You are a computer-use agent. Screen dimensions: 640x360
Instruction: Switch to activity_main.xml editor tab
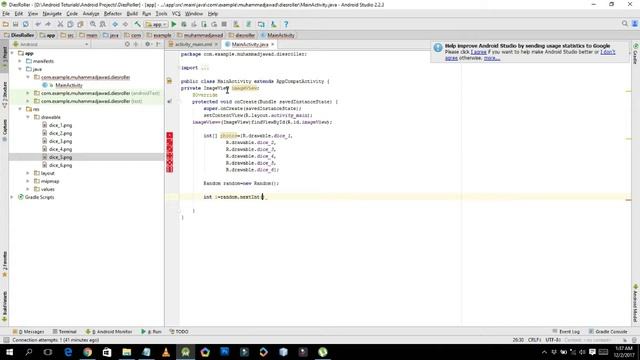point(193,44)
